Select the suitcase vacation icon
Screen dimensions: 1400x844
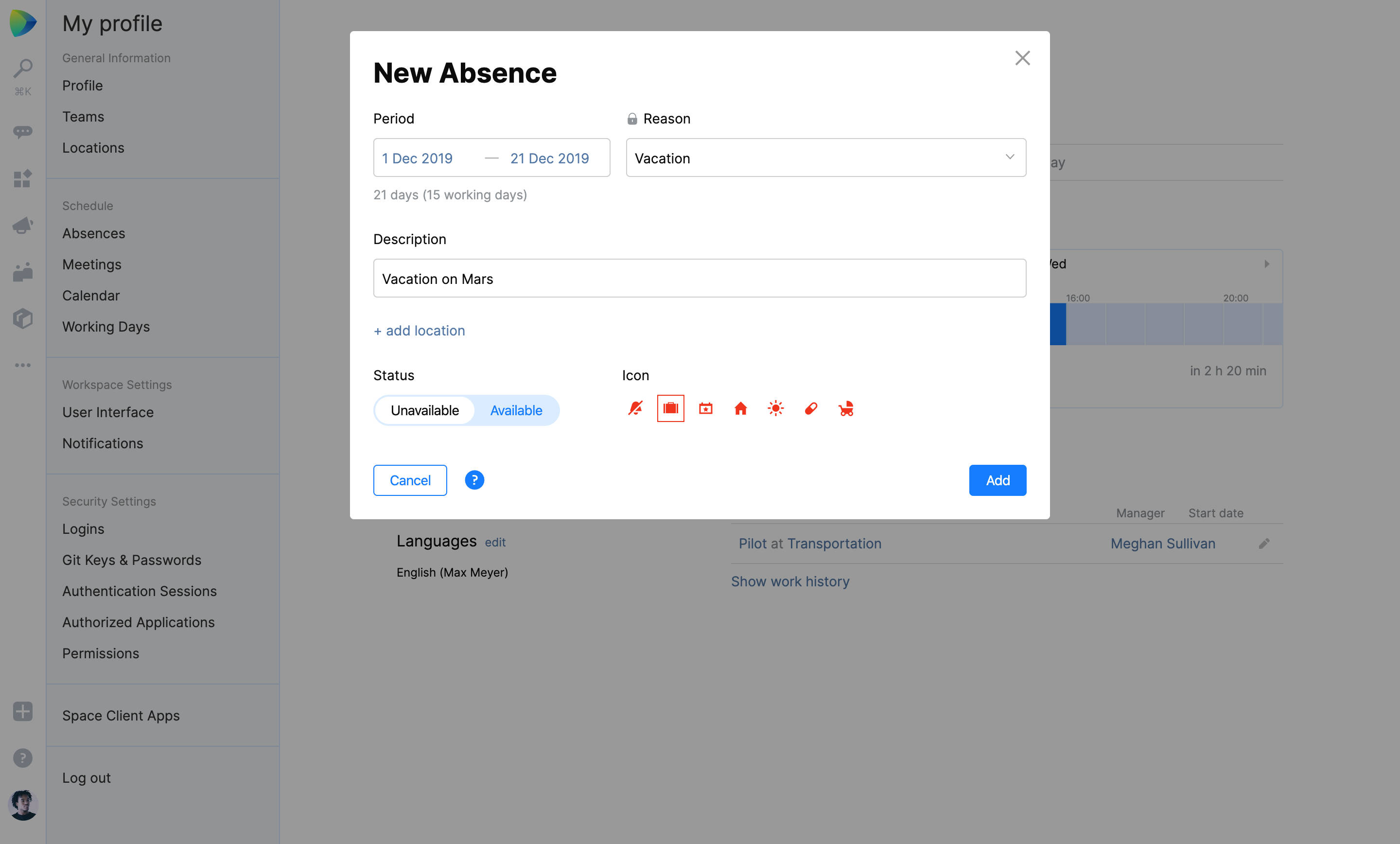point(670,408)
